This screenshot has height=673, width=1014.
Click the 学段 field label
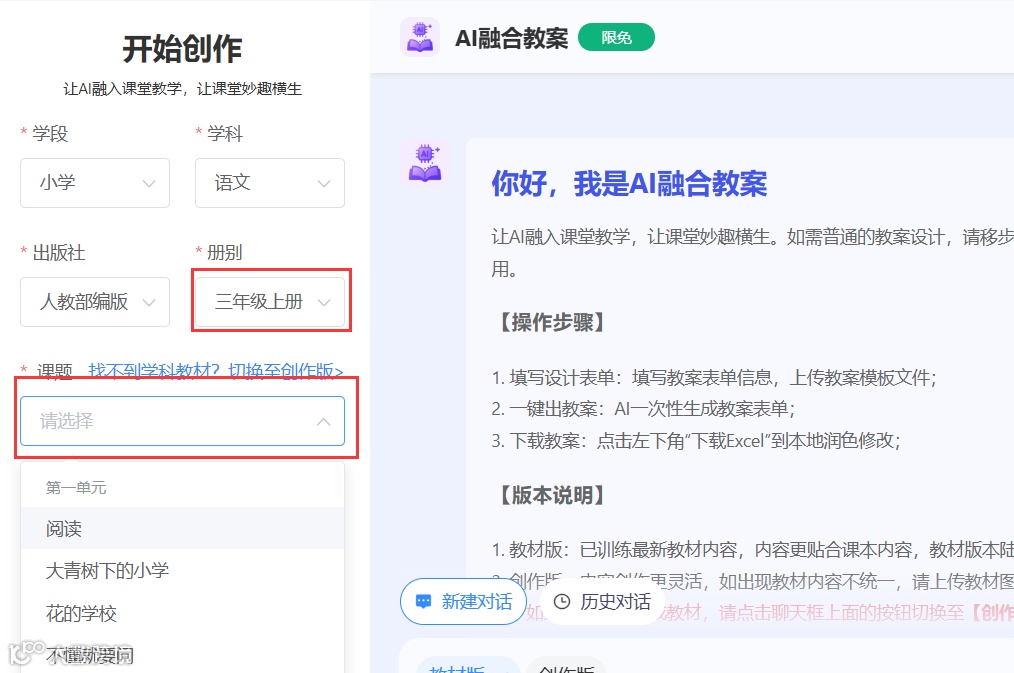click(x=50, y=134)
